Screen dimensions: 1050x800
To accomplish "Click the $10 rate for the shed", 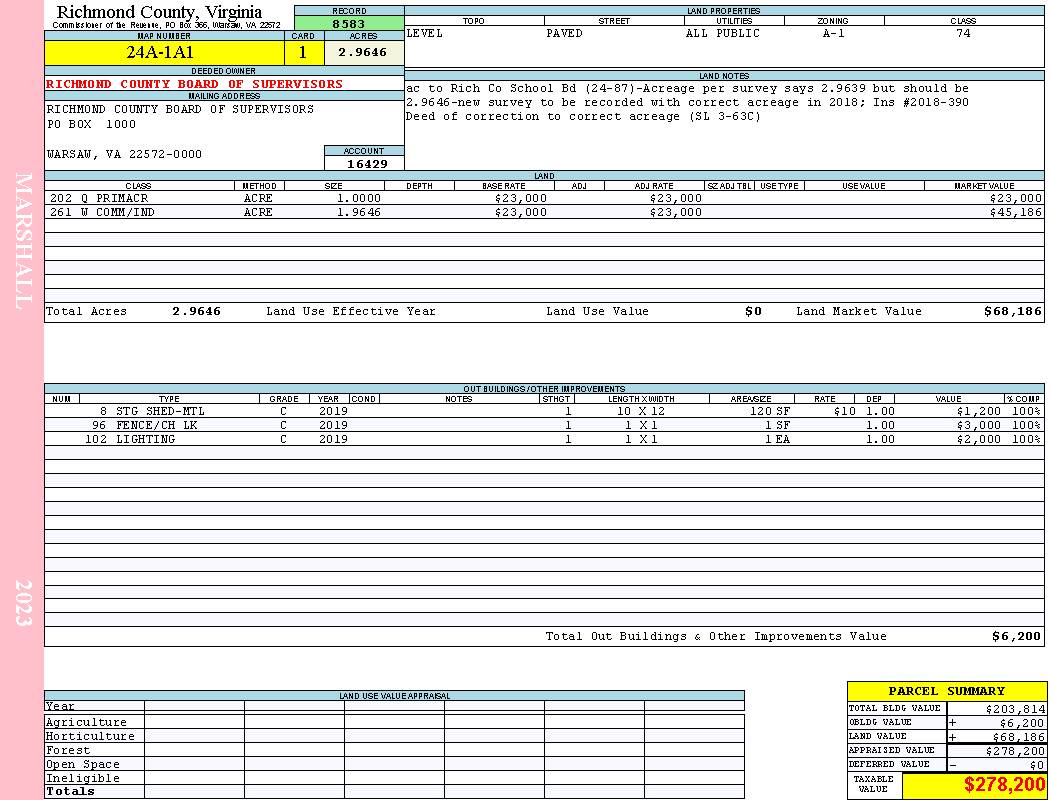I will [x=844, y=411].
